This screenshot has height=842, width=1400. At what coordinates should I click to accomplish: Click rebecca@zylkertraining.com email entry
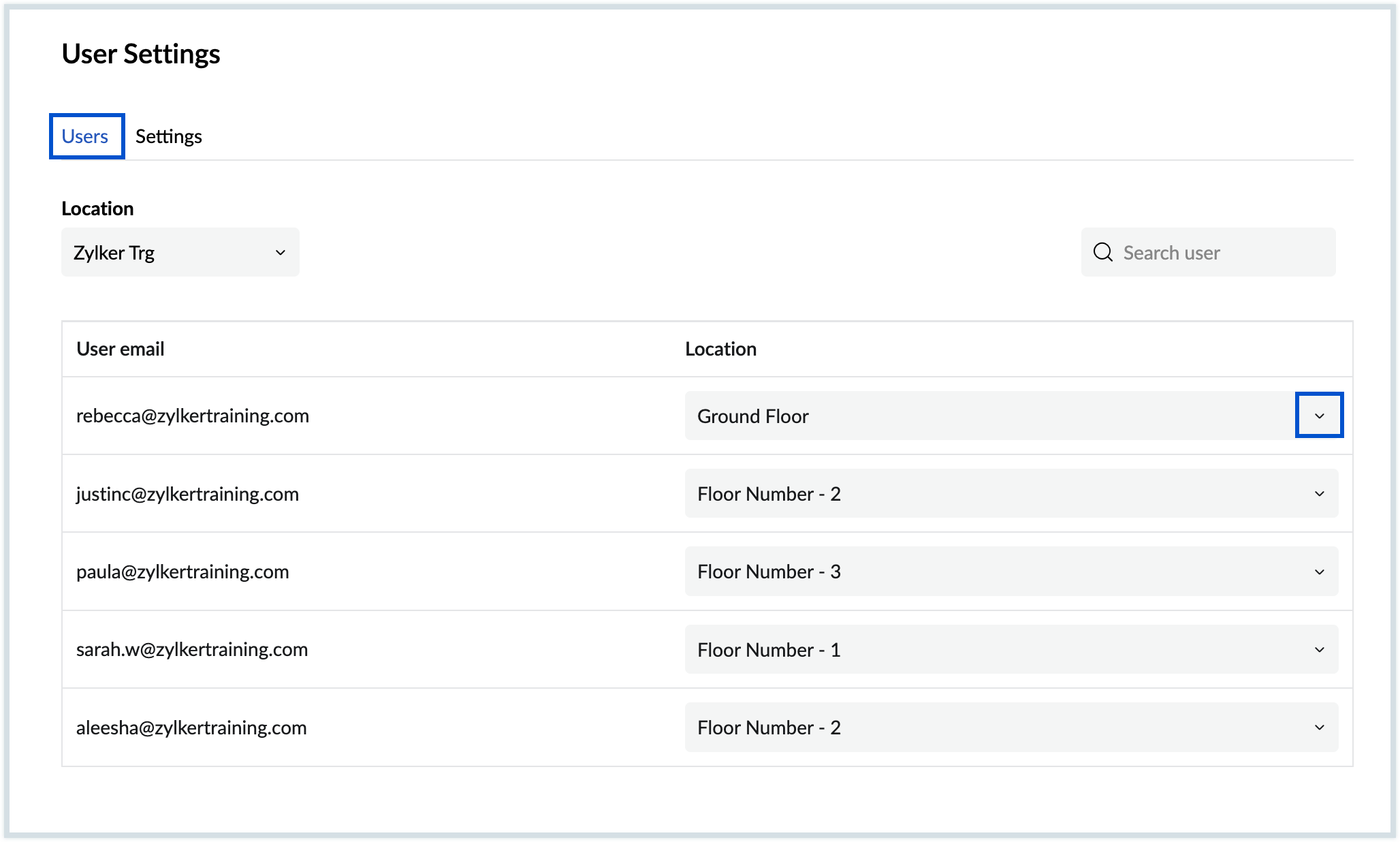point(193,416)
